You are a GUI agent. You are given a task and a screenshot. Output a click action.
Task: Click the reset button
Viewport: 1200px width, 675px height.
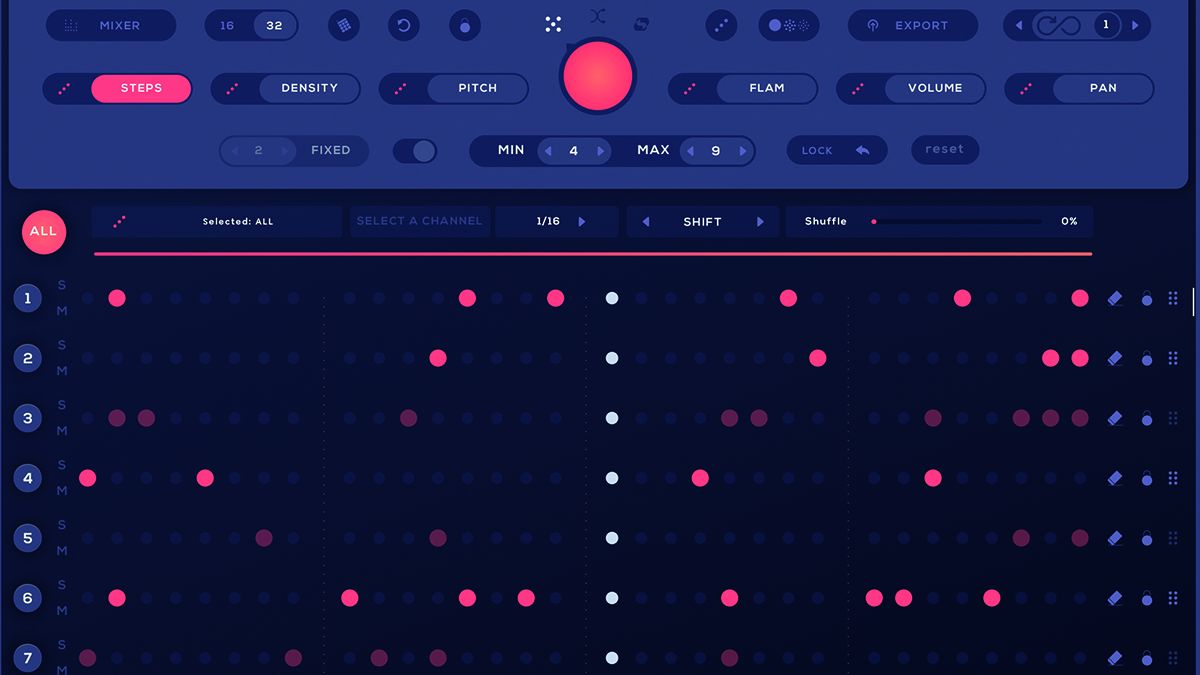945,150
